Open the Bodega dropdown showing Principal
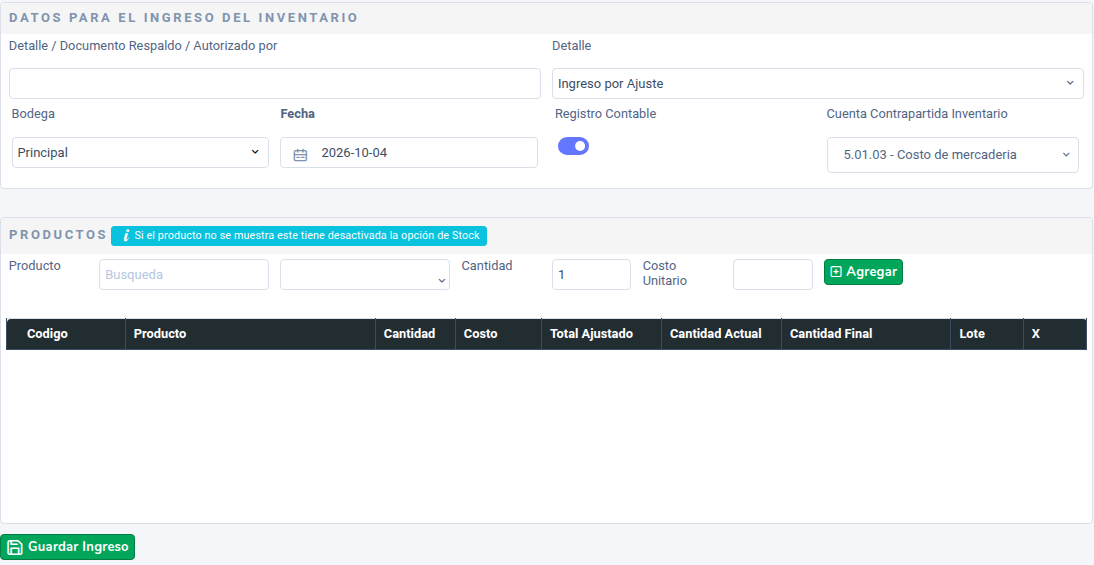The image size is (1094, 565). [x=140, y=152]
